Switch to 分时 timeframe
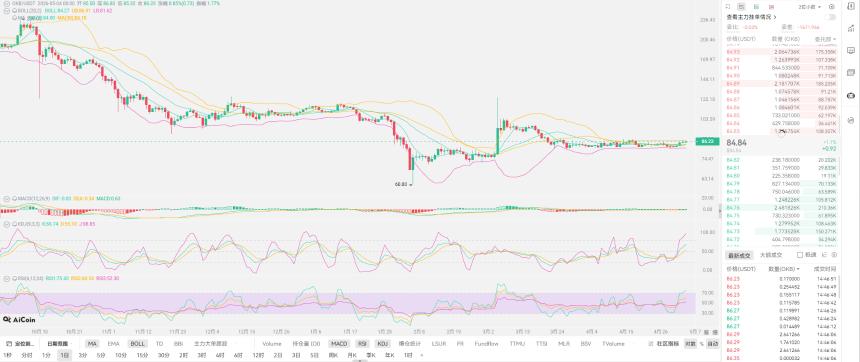This screenshot has height=362, width=860. click(27, 355)
